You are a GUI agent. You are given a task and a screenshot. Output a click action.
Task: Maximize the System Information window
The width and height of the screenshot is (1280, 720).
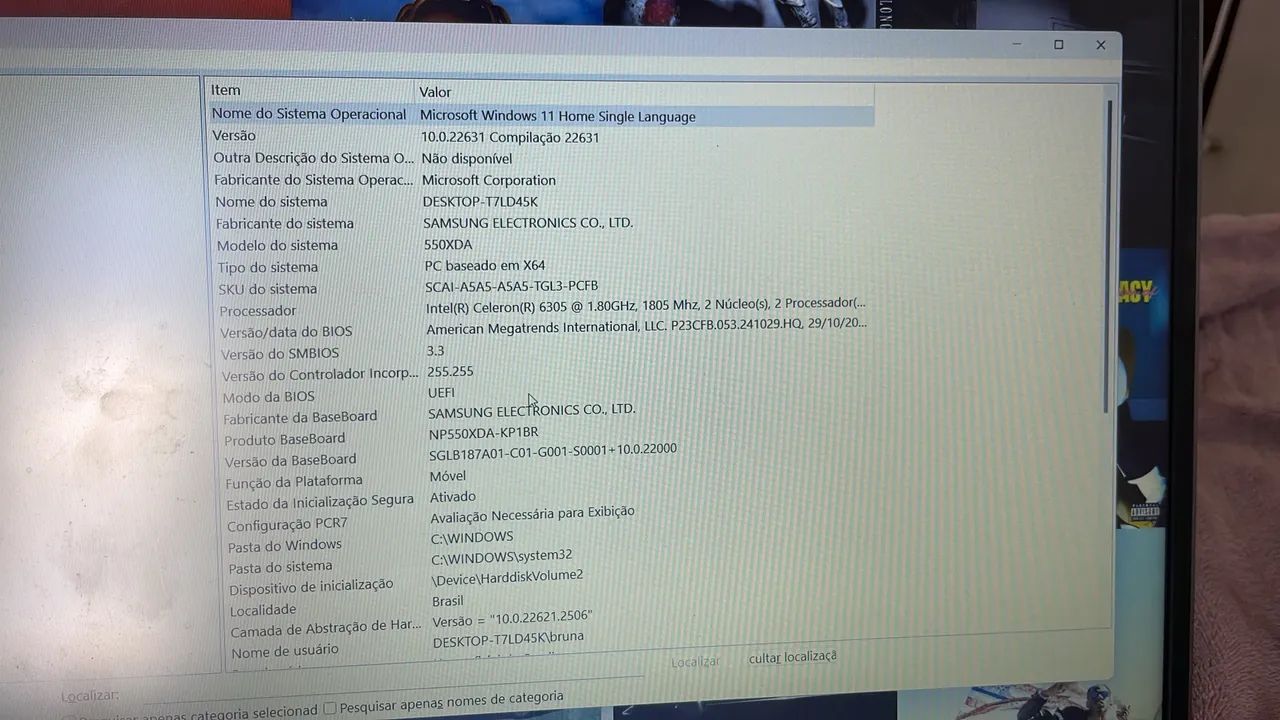pos(1059,44)
